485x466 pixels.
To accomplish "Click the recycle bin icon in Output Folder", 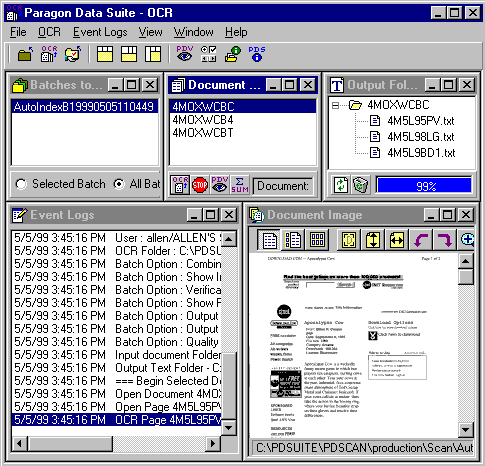I will tap(360, 185).
